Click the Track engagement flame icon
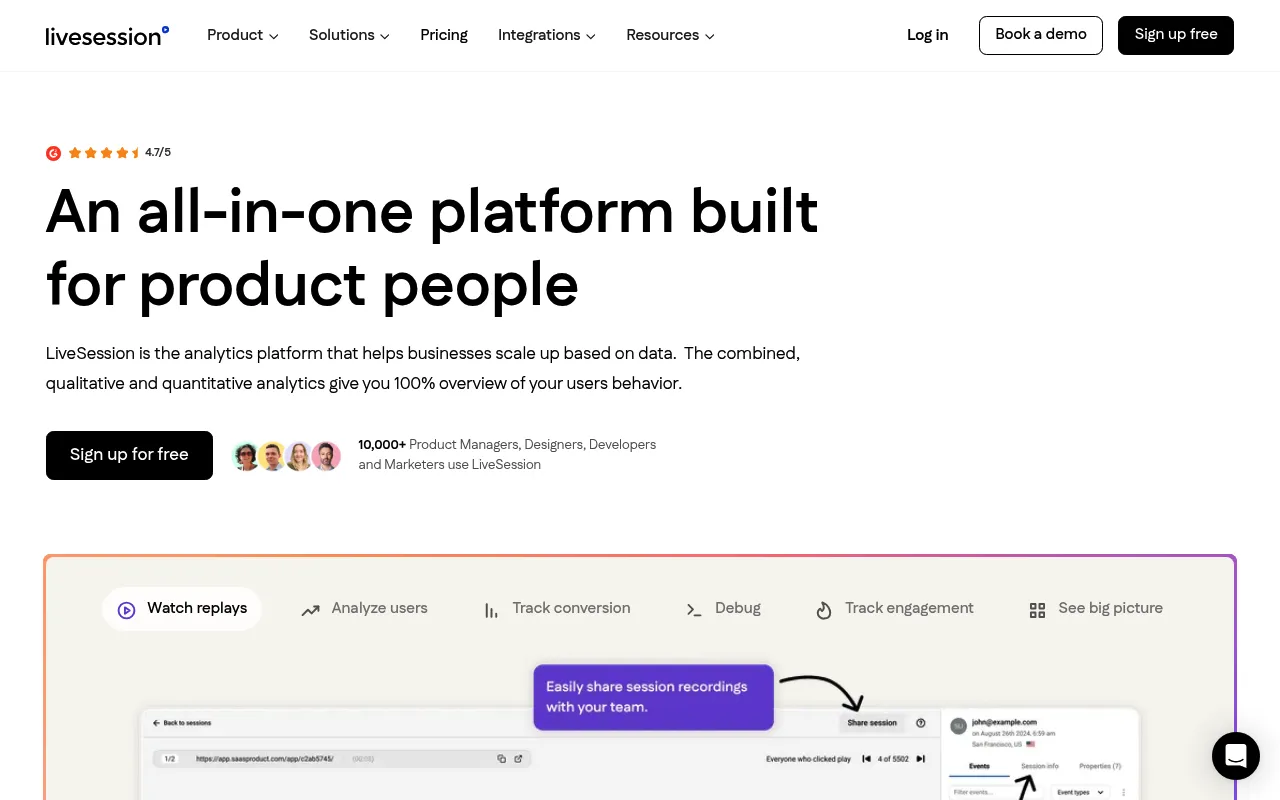The image size is (1280, 800). [x=824, y=610]
